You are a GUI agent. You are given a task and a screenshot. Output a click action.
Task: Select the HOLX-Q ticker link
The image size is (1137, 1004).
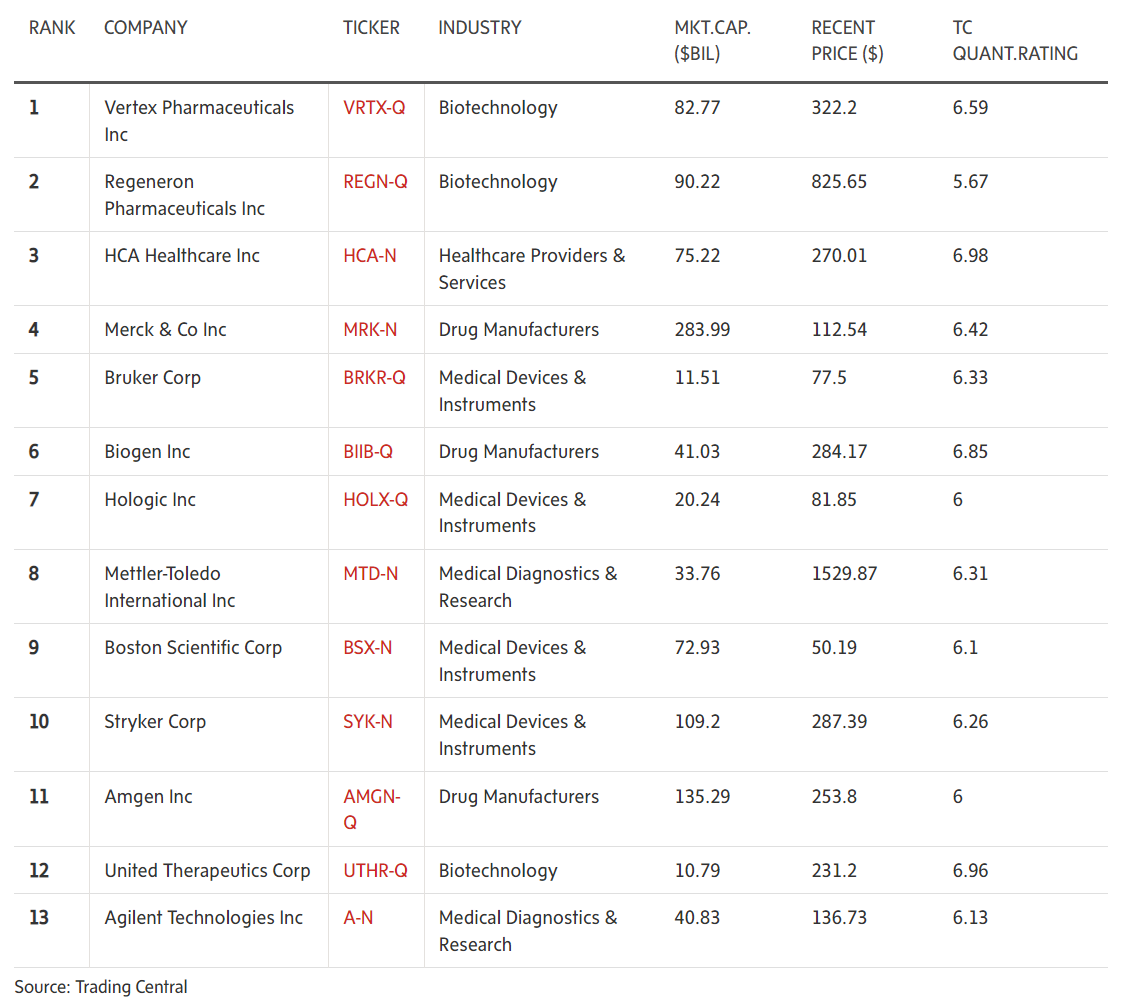pos(375,500)
